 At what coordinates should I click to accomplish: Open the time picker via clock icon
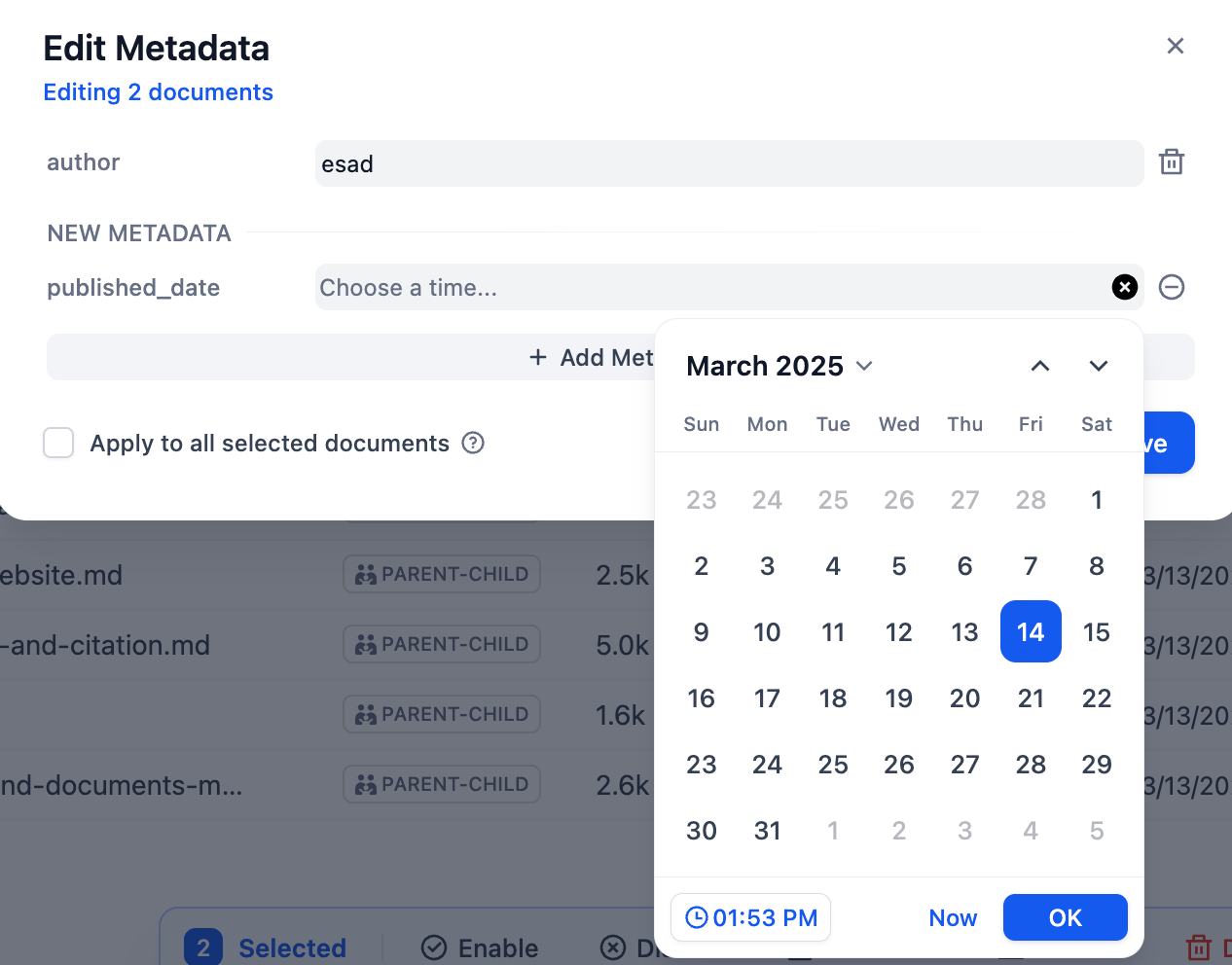click(x=699, y=916)
